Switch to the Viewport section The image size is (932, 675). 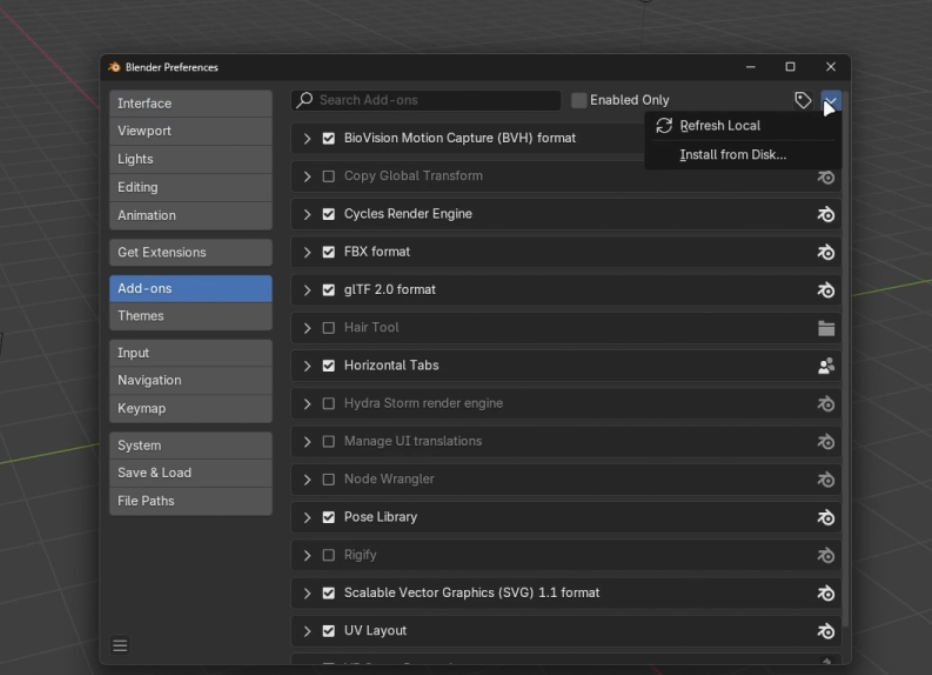[x=191, y=131]
